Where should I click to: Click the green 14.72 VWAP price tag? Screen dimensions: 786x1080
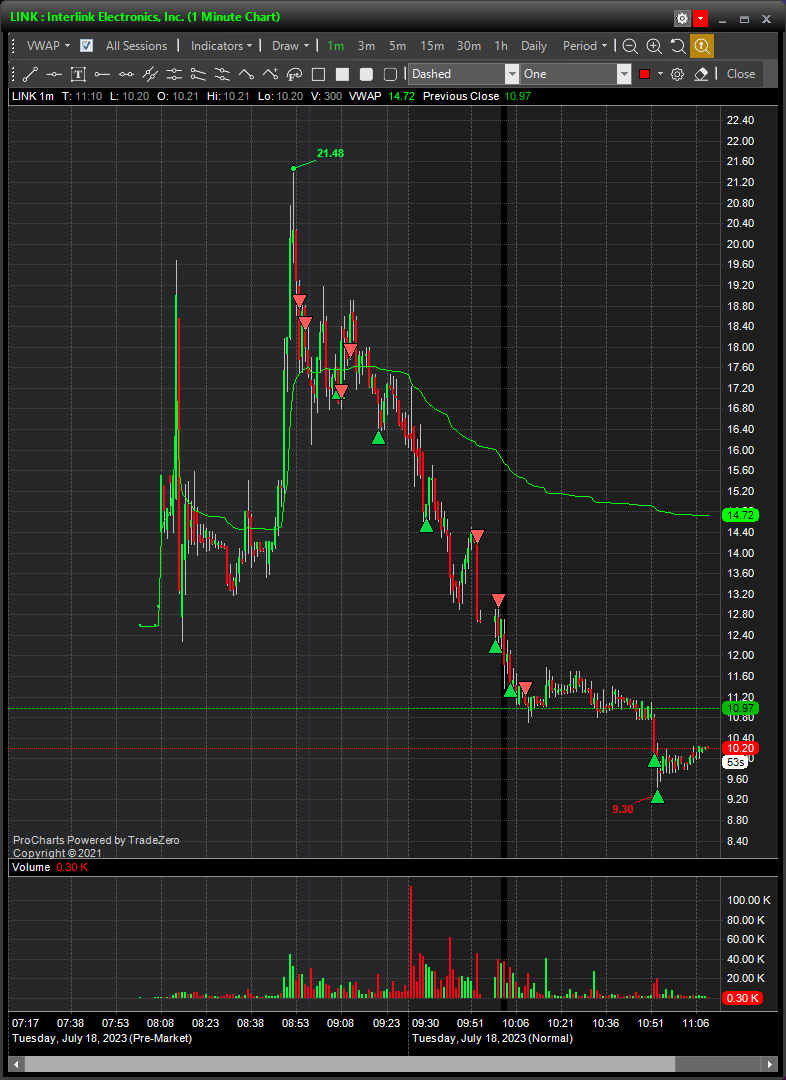740,515
